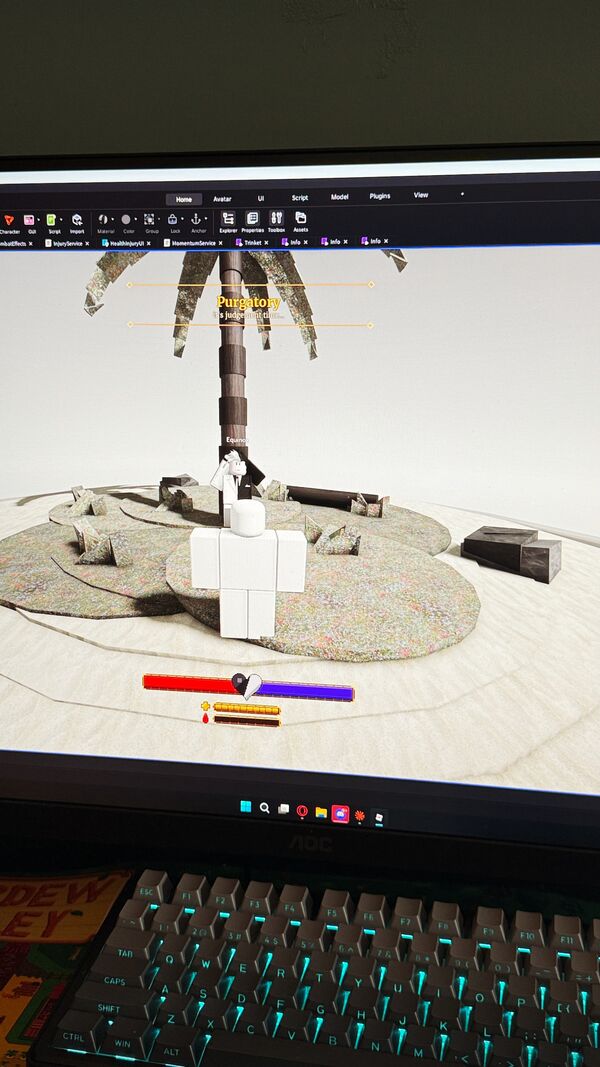The width and height of the screenshot is (600, 1067).
Task: Close the InjuryService tab
Action: click(x=88, y=243)
